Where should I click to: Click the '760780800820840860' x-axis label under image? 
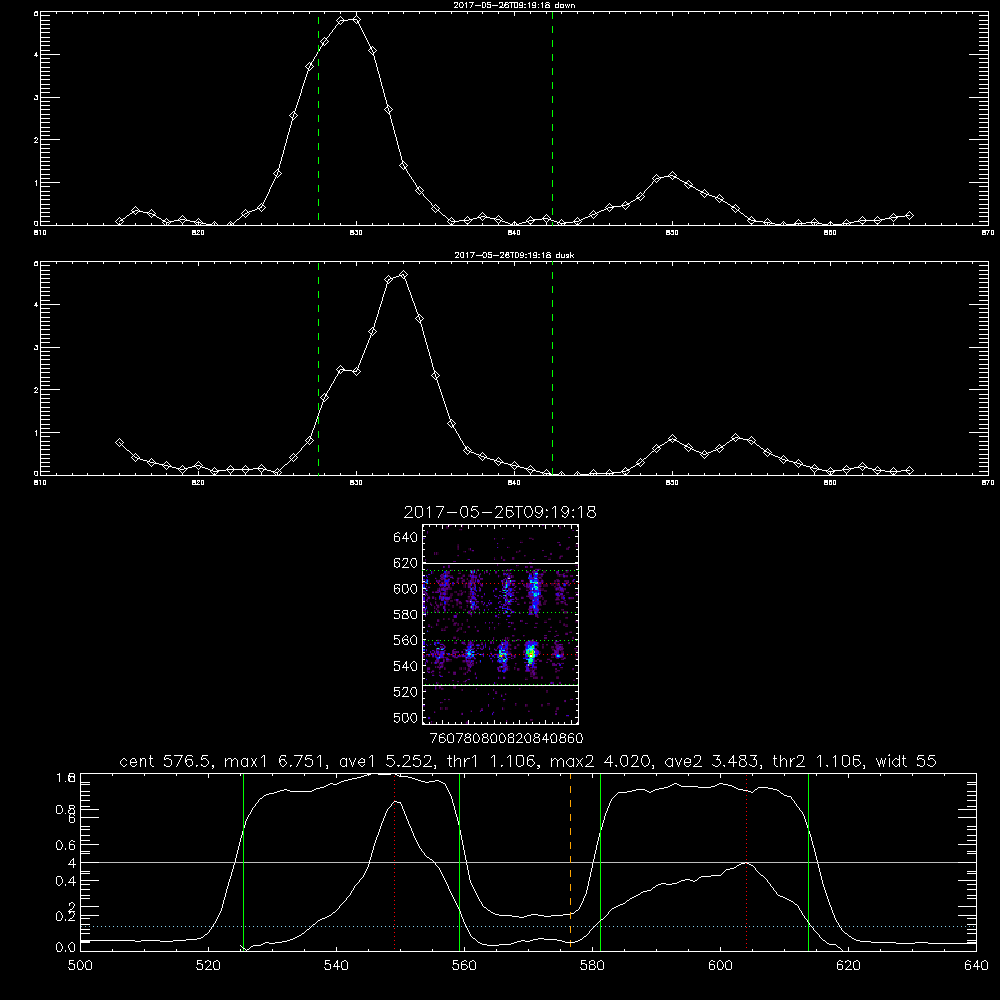pyautogui.click(x=506, y=739)
